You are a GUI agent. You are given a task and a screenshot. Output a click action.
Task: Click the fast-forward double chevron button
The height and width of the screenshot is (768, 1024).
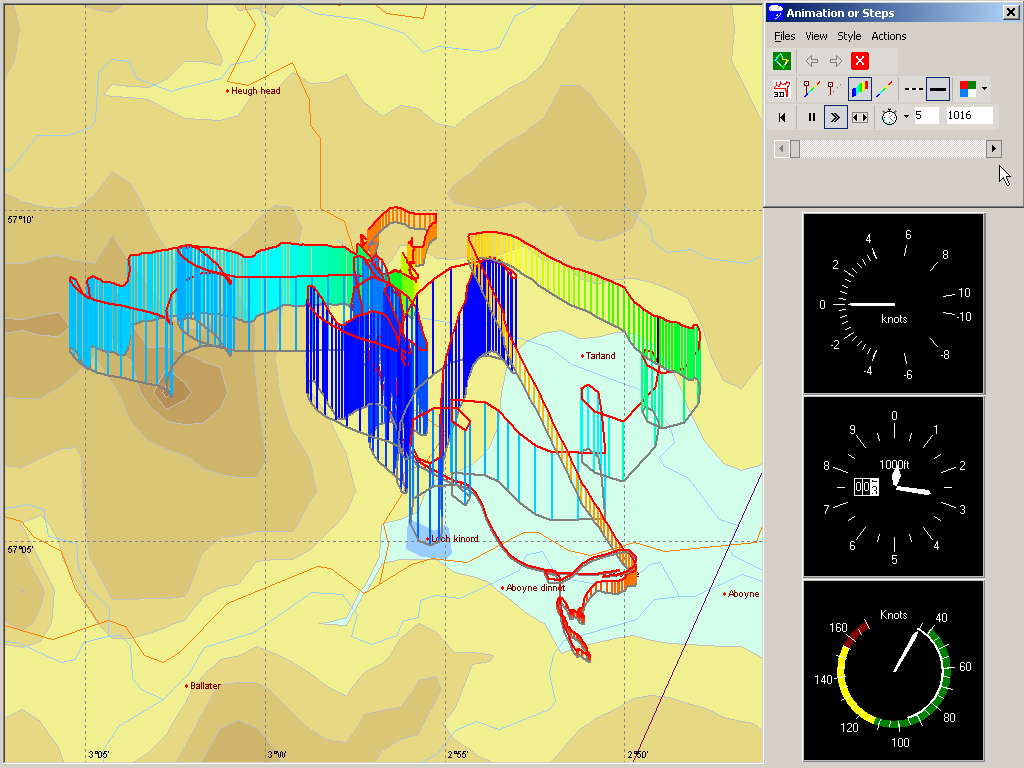coord(835,117)
